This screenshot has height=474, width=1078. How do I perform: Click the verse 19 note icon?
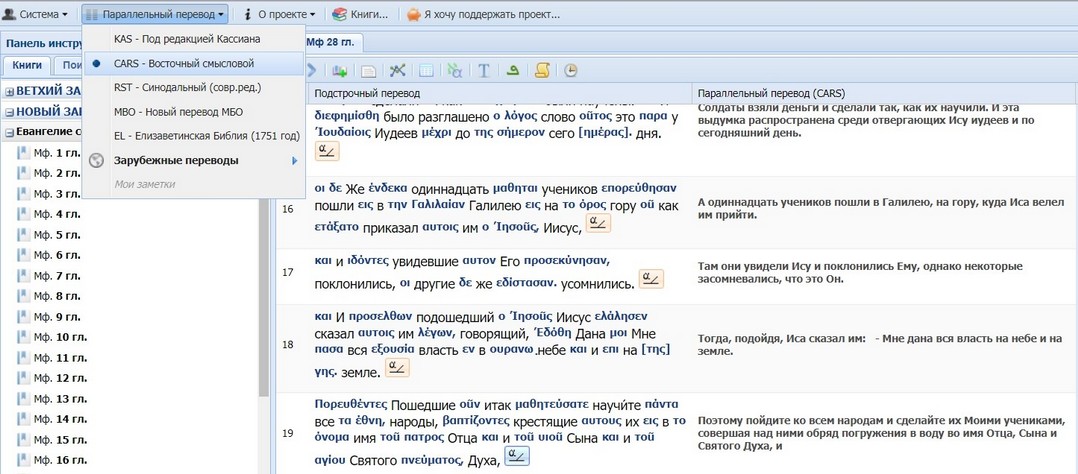[x=518, y=456]
